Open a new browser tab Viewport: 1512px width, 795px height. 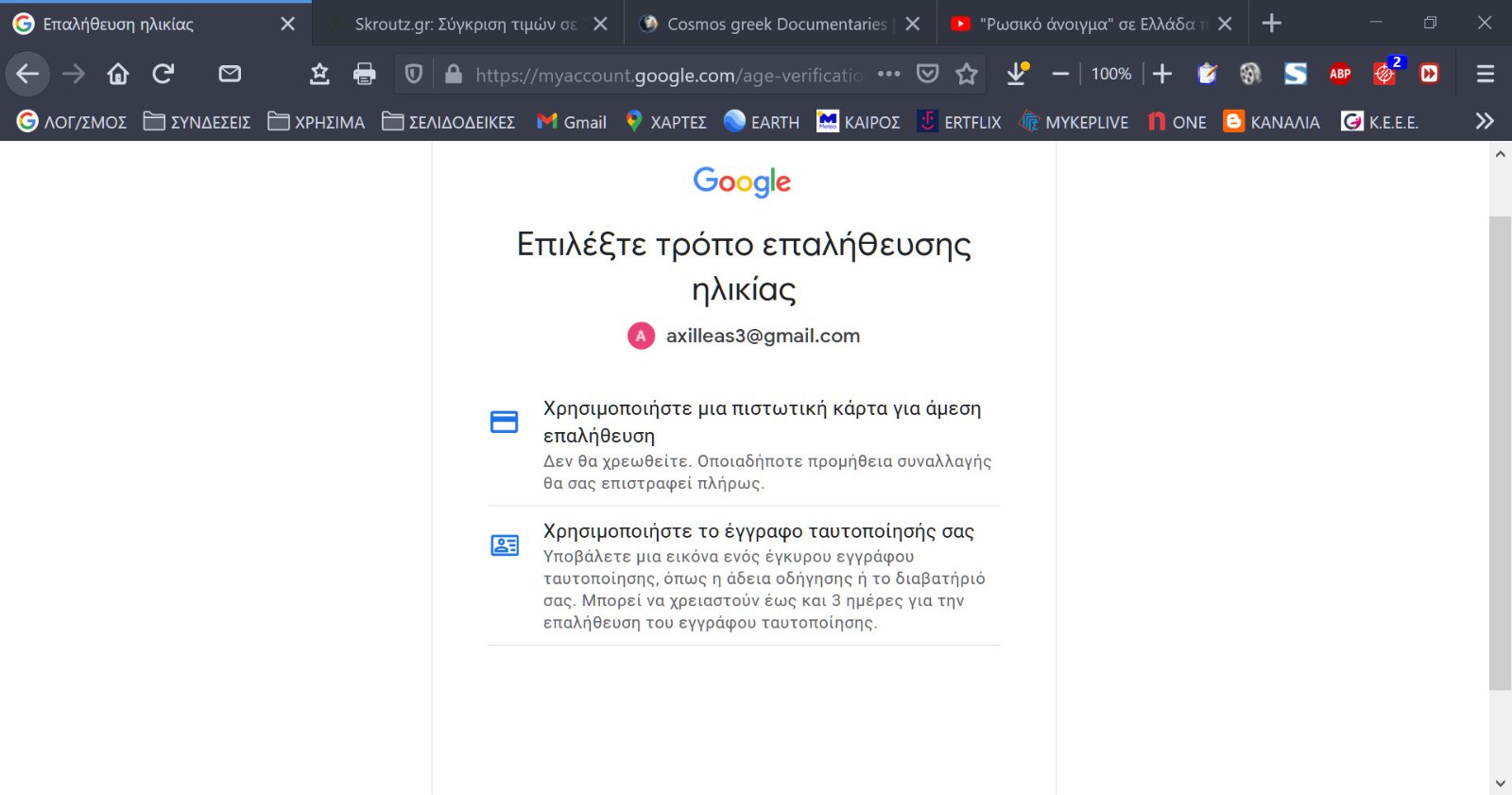coord(1272,24)
